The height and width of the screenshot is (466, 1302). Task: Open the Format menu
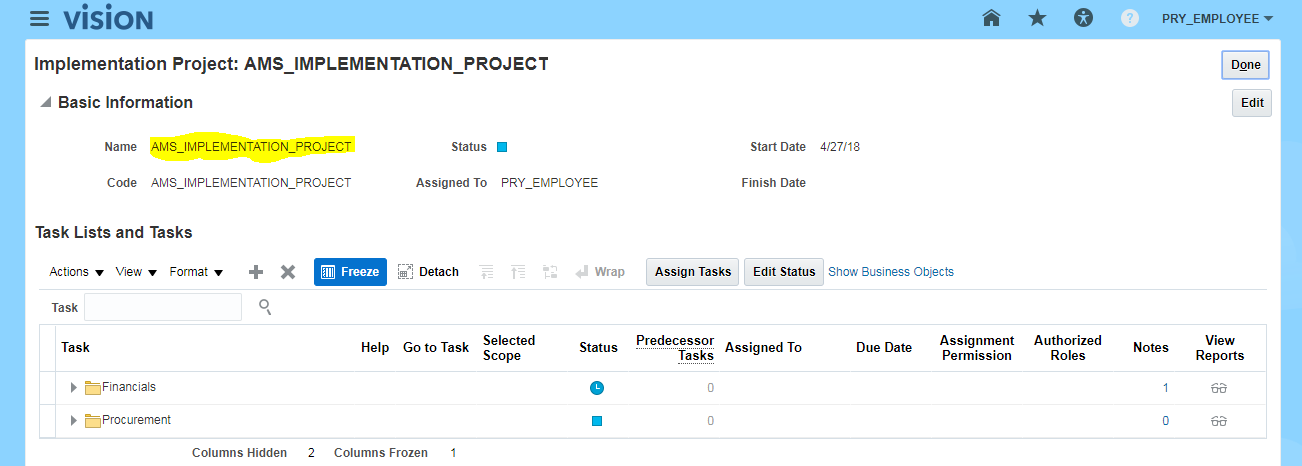tap(196, 272)
